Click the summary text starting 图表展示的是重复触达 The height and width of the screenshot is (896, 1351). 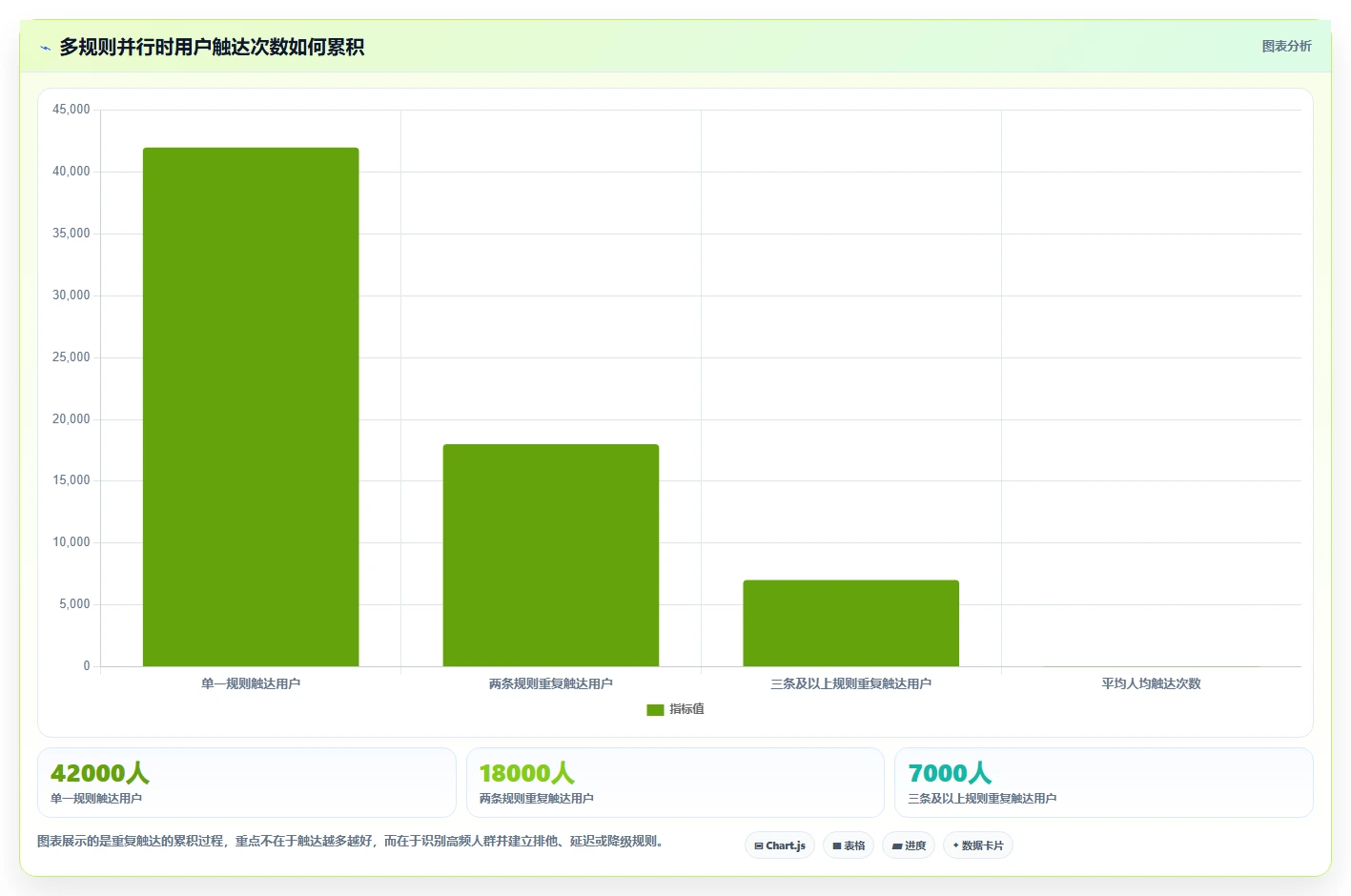[x=350, y=841]
